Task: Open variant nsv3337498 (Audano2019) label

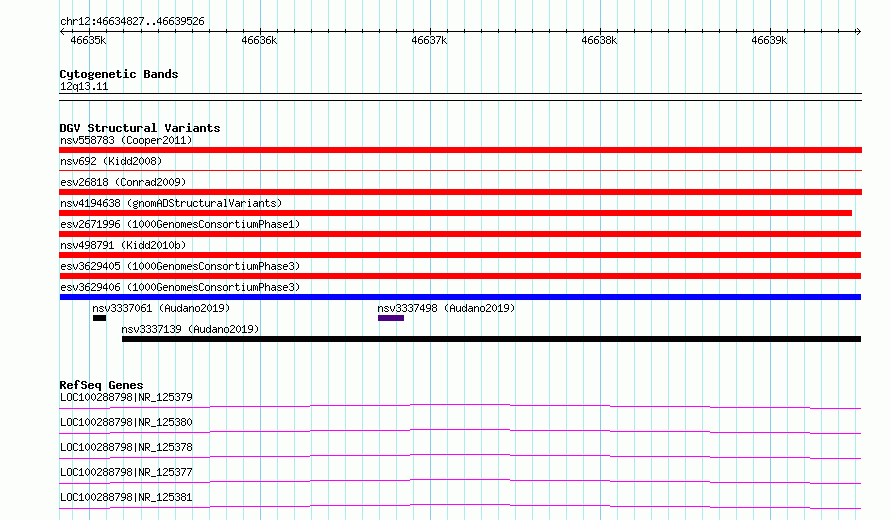Action: [446, 308]
